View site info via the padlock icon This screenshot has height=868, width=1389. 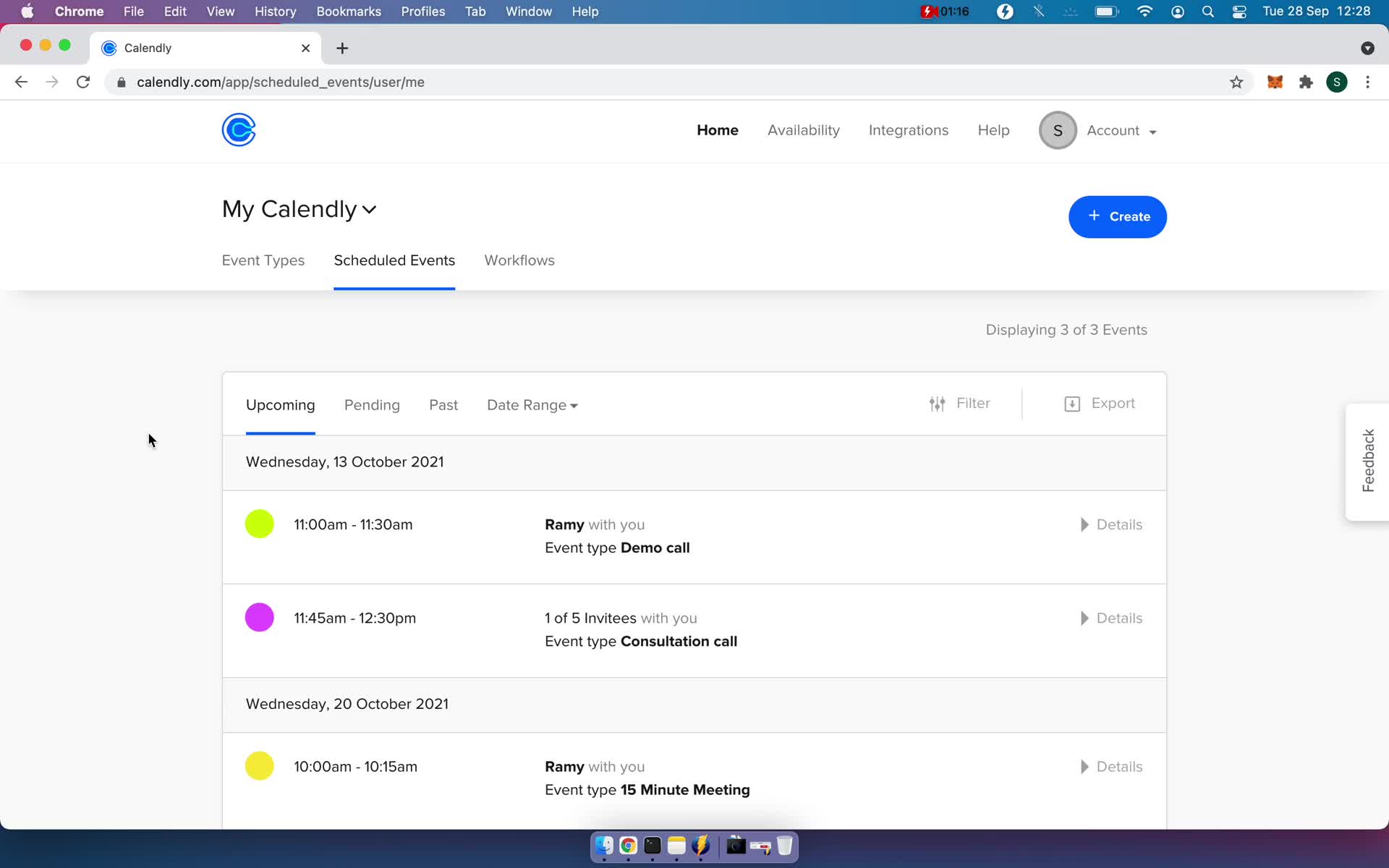point(122,82)
